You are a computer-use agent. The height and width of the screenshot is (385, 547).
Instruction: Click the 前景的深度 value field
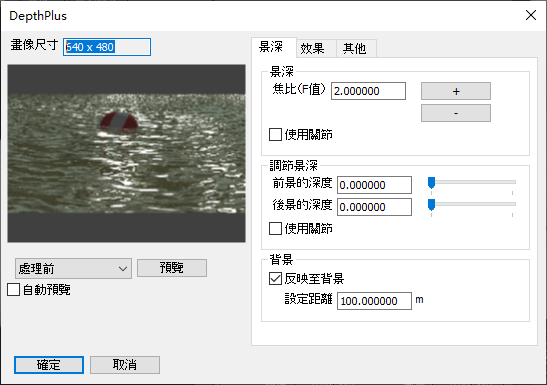[374, 185]
